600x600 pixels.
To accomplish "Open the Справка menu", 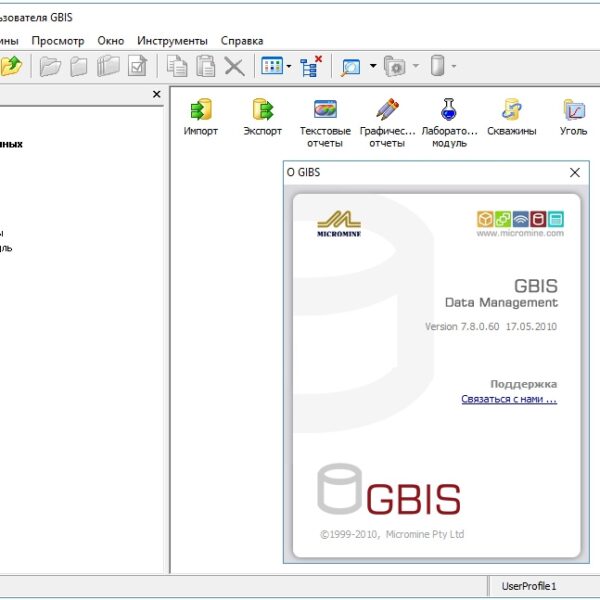I will click(x=242, y=41).
